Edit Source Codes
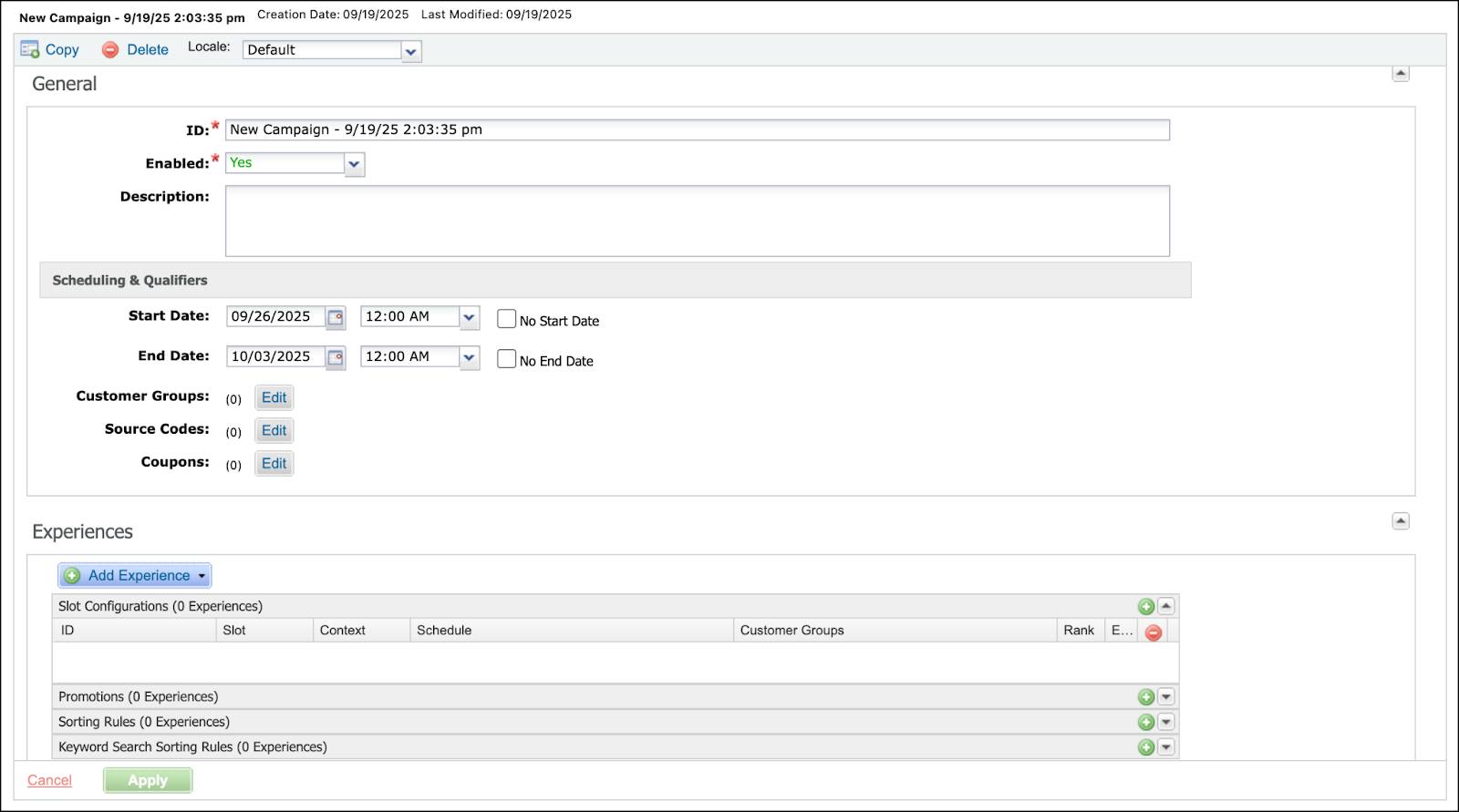Screen dimensions: 1459x812 [274, 431]
